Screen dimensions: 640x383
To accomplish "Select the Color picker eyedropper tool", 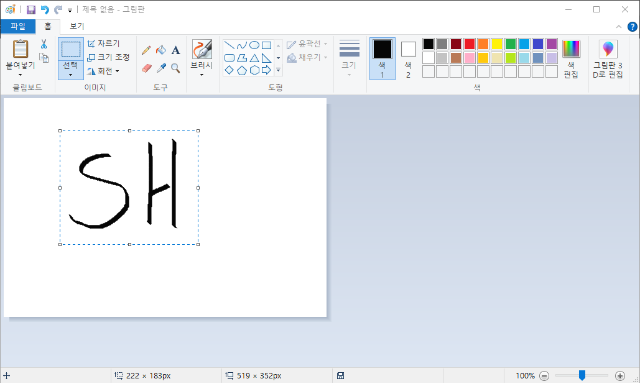I will pos(161,68).
